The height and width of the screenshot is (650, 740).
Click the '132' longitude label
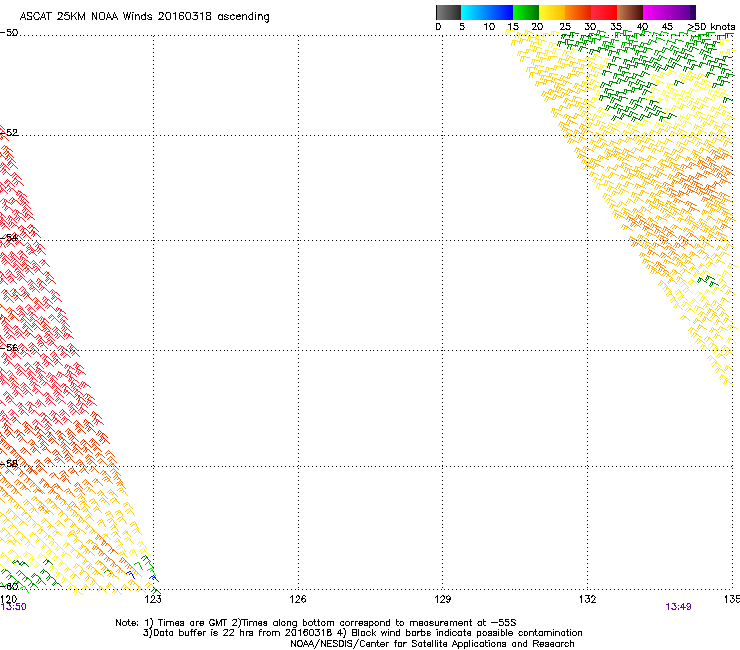(587, 599)
